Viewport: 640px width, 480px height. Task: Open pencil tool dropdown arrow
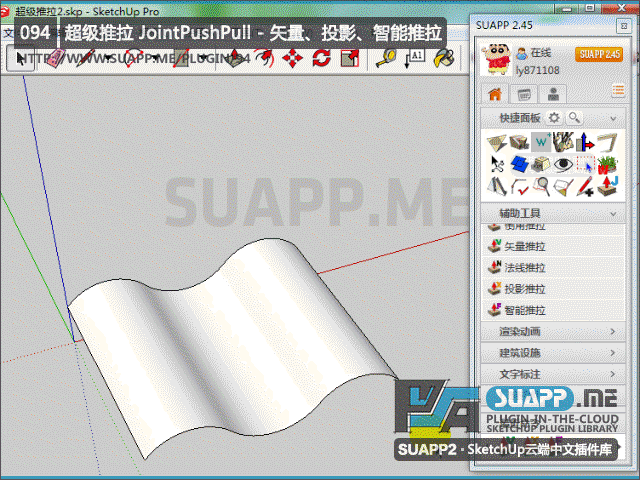coord(108,60)
